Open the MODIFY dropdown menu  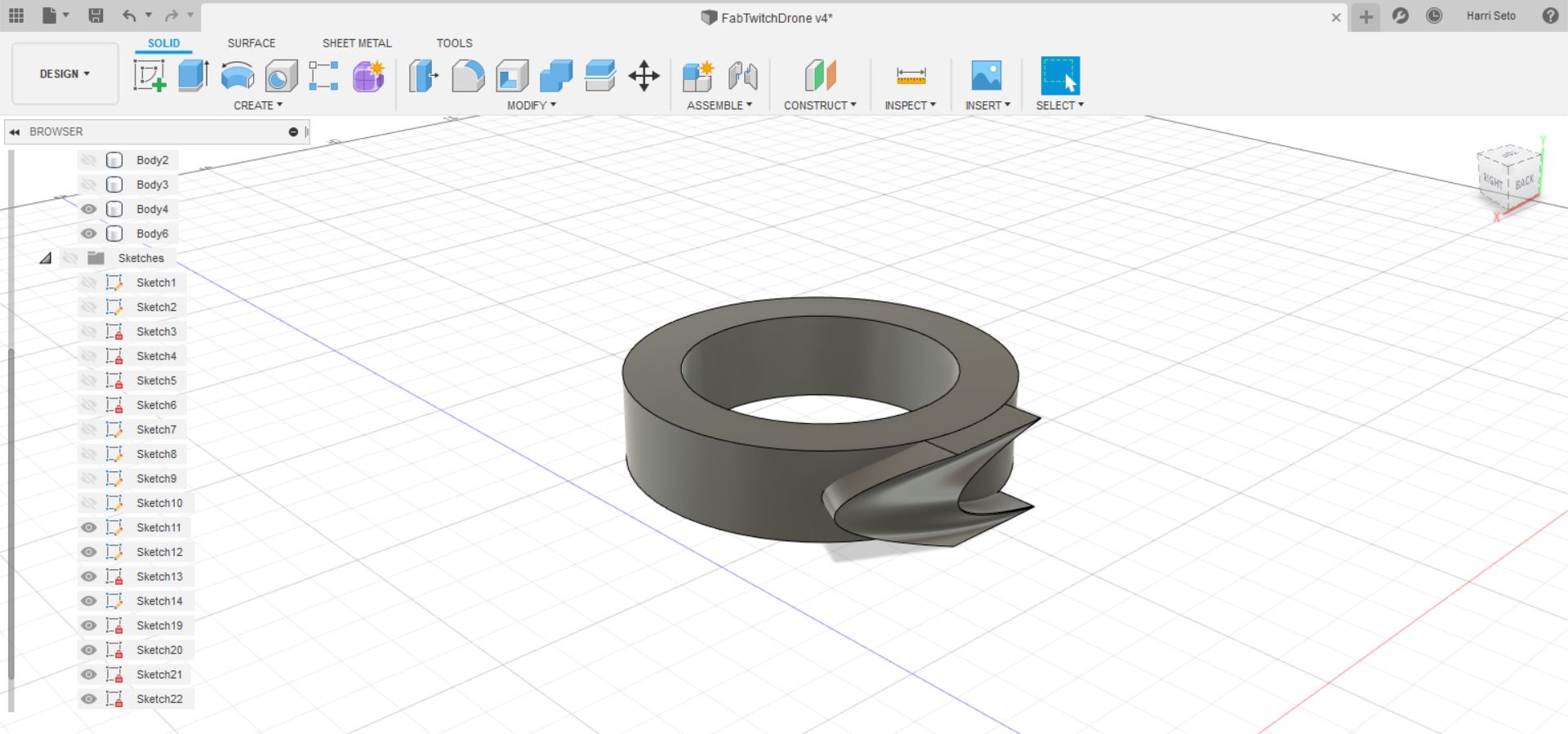pyautogui.click(x=532, y=105)
